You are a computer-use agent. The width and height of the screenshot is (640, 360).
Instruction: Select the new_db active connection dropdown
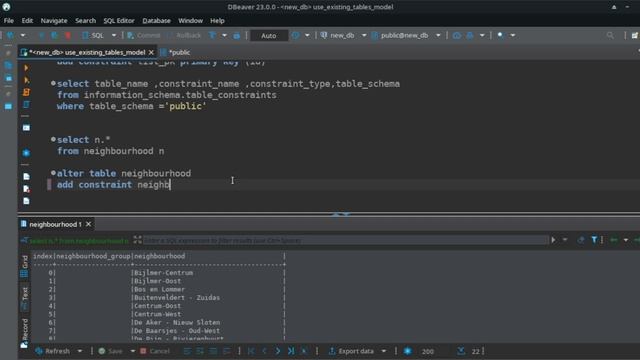[343, 36]
